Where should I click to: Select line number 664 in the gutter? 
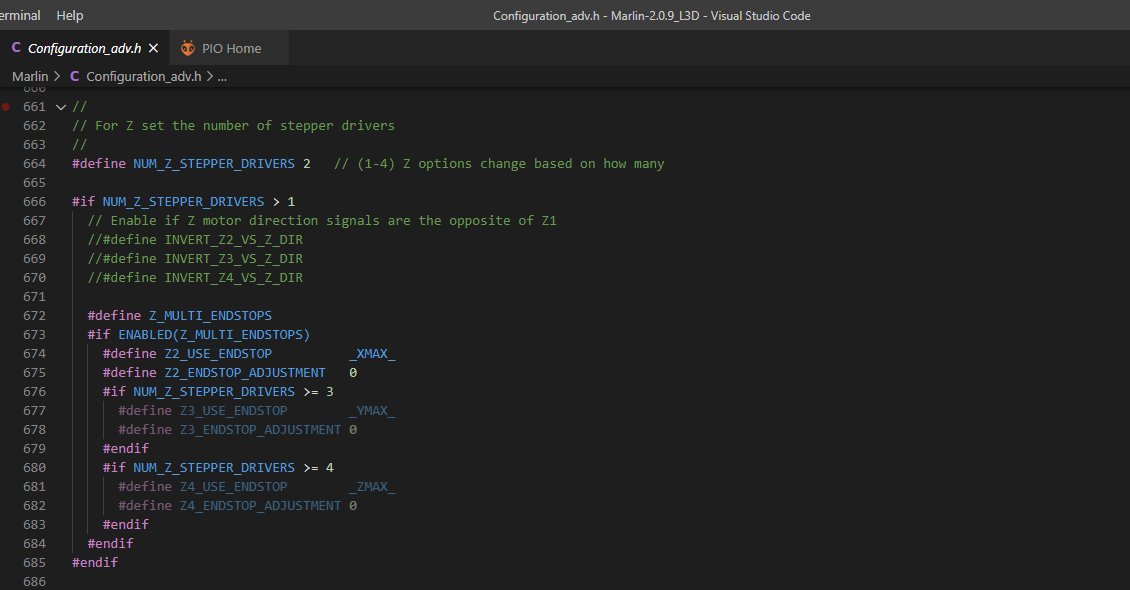pos(34,164)
